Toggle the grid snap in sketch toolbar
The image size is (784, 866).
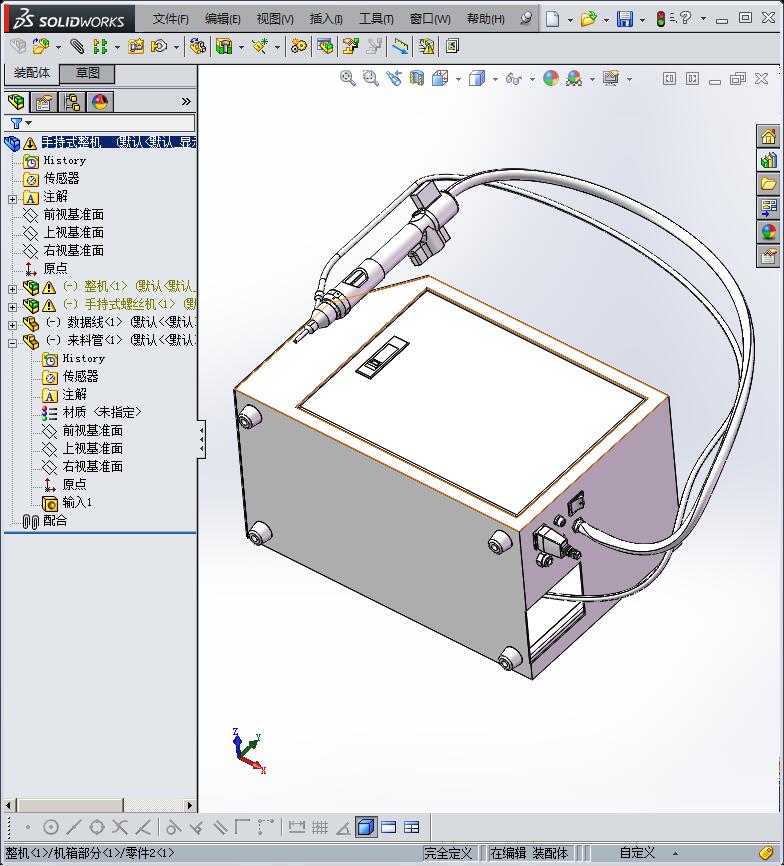pyautogui.click(x=320, y=827)
